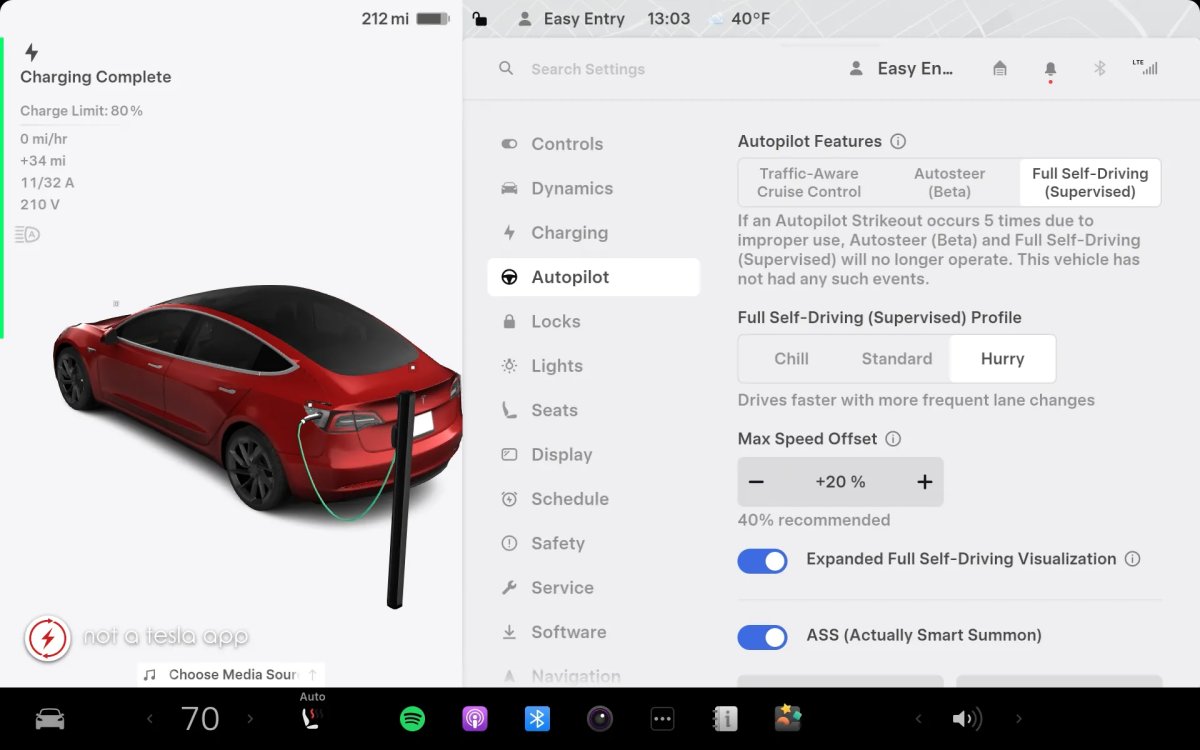This screenshot has width=1200, height=750.
Task: Go to the Locks settings section
Action: pos(555,322)
